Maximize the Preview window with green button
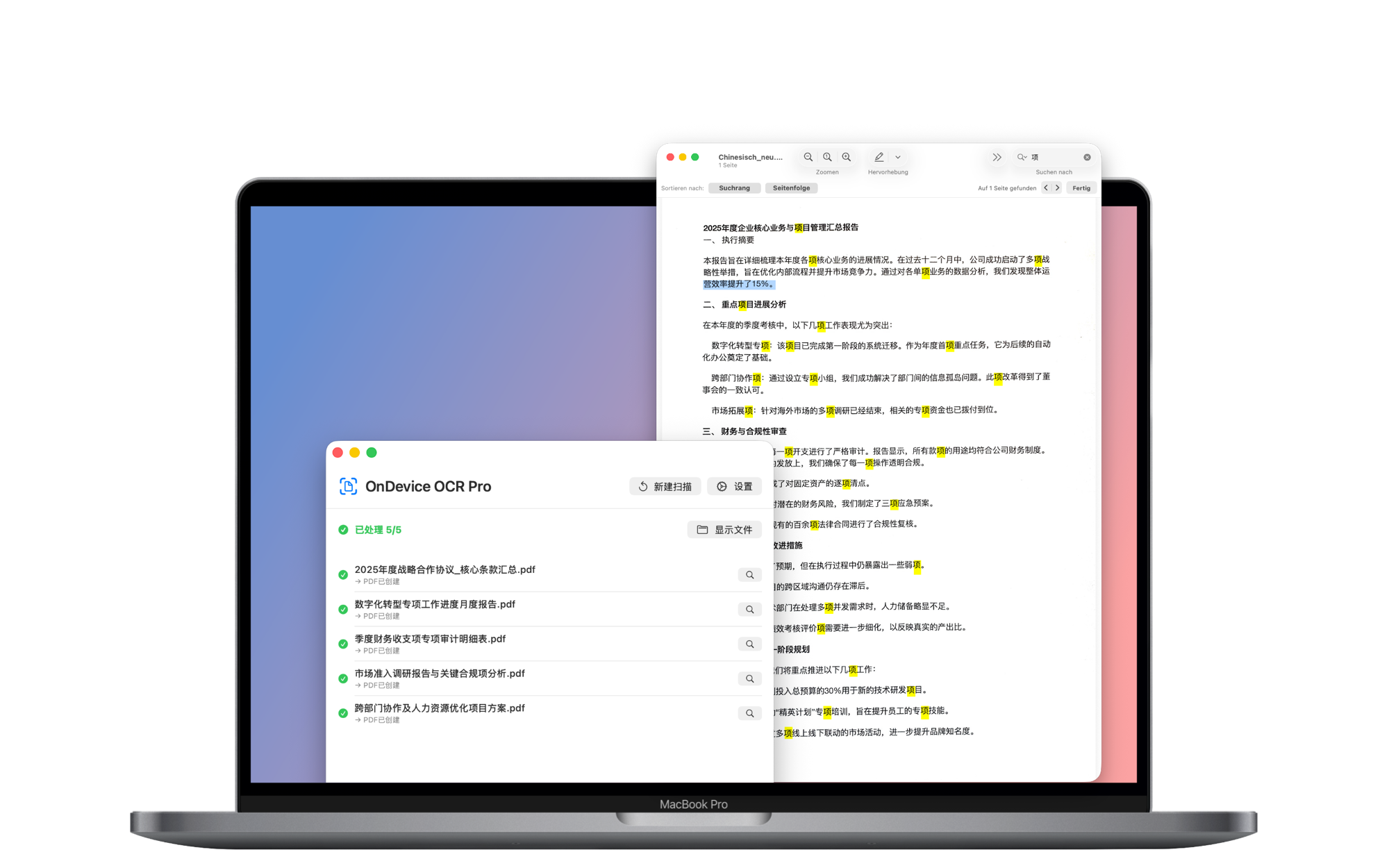 click(694, 157)
